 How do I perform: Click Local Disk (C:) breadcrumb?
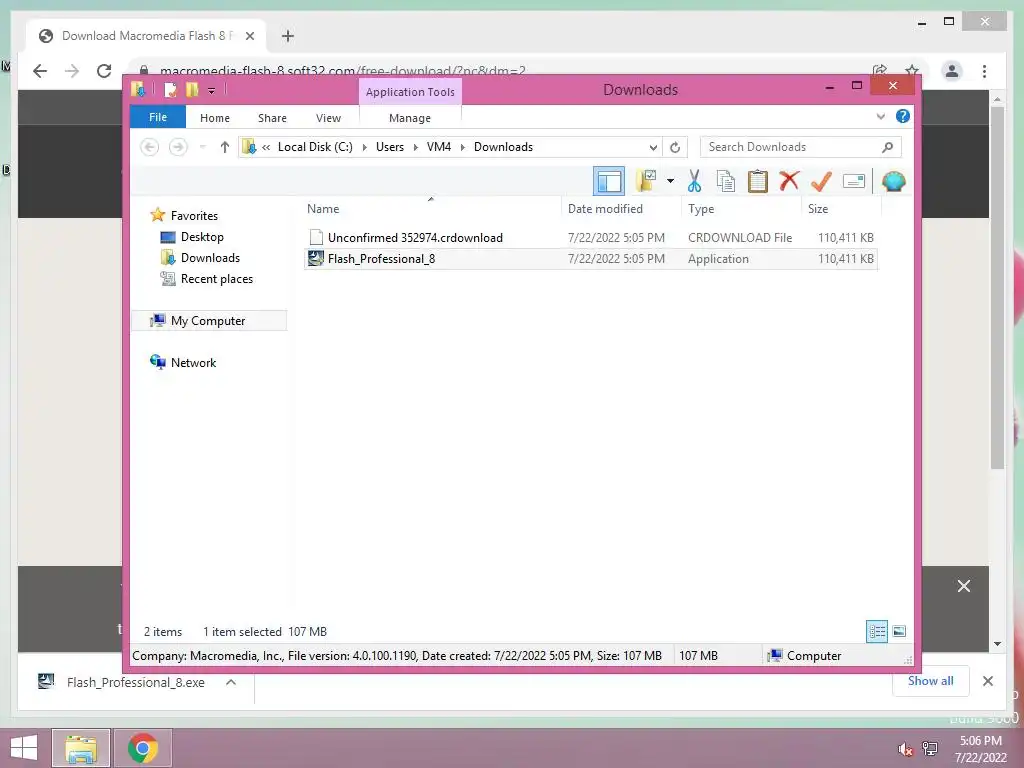pyautogui.click(x=315, y=147)
